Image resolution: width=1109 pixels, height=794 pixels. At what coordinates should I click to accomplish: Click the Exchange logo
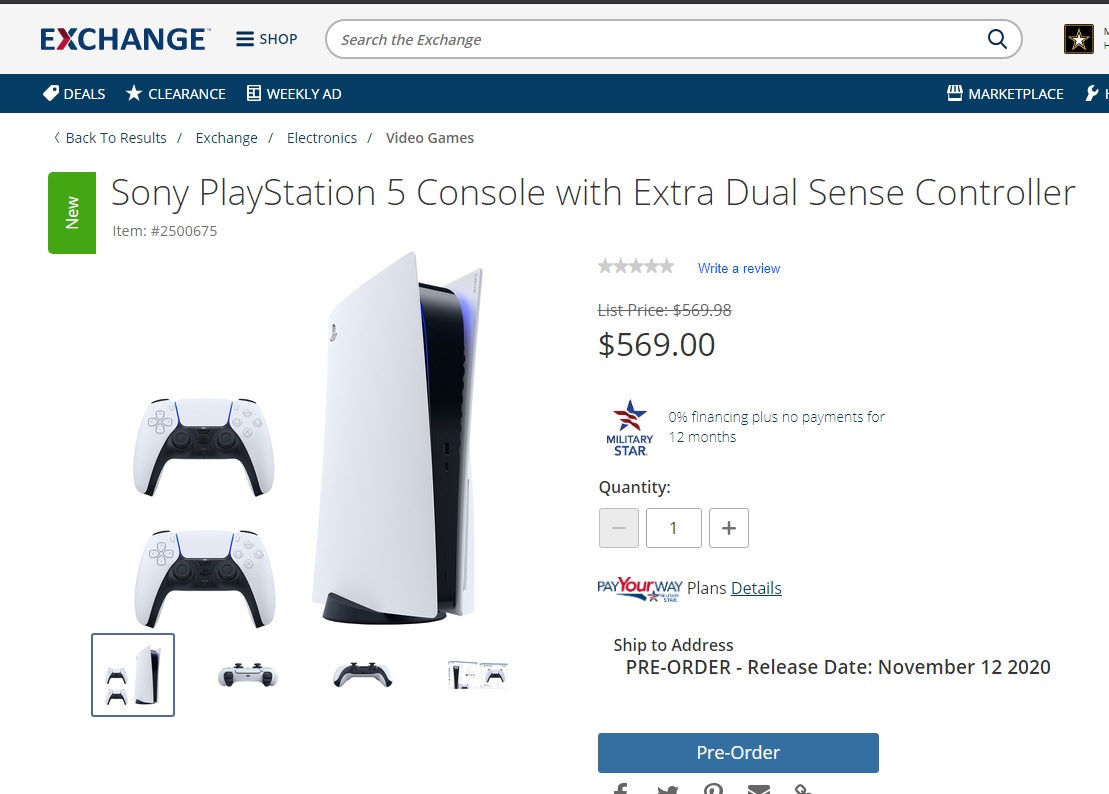[x=124, y=40]
